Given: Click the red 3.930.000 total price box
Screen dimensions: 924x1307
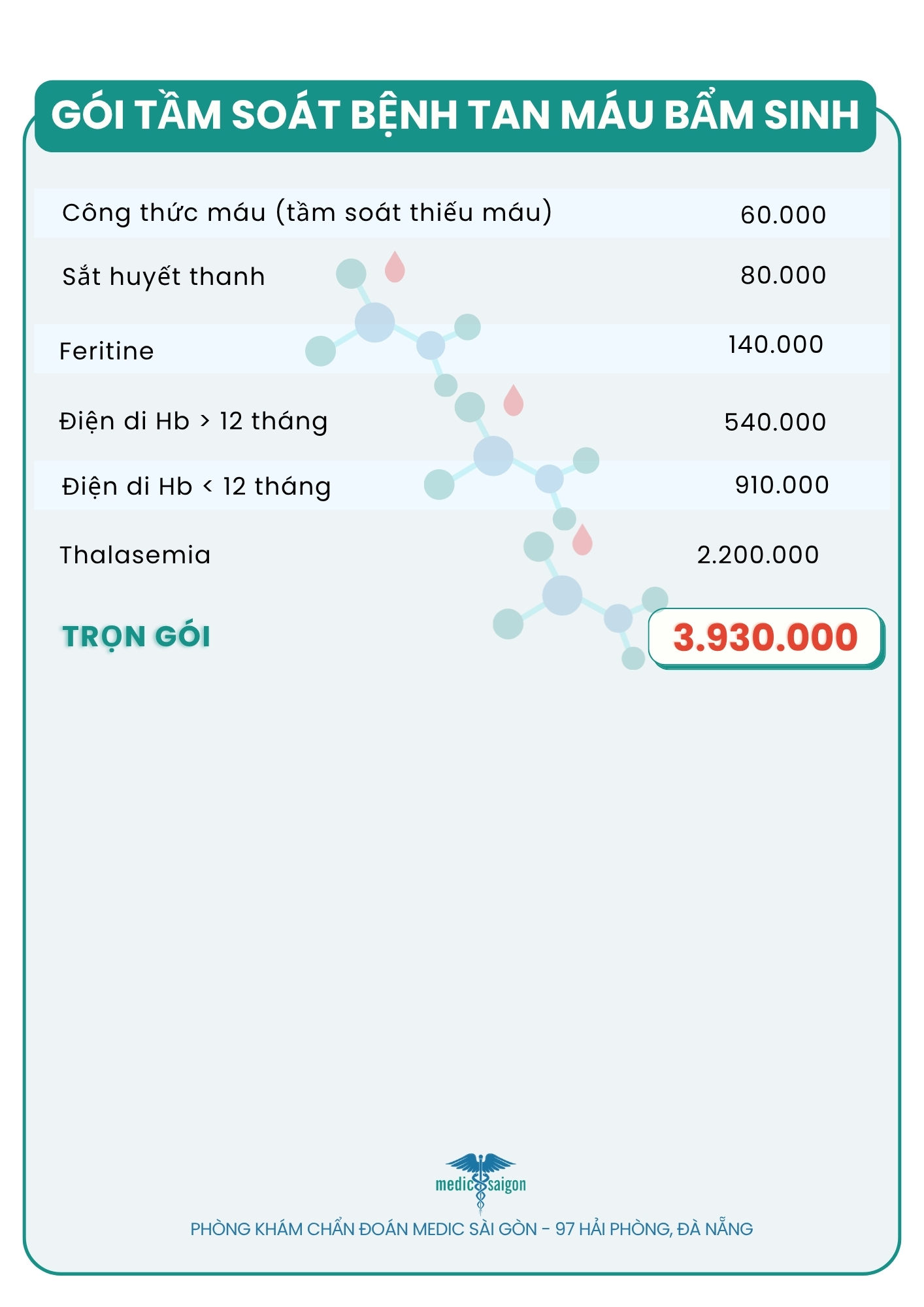Looking at the screenshot, I should pyautogui.click(x=765, y=637).
